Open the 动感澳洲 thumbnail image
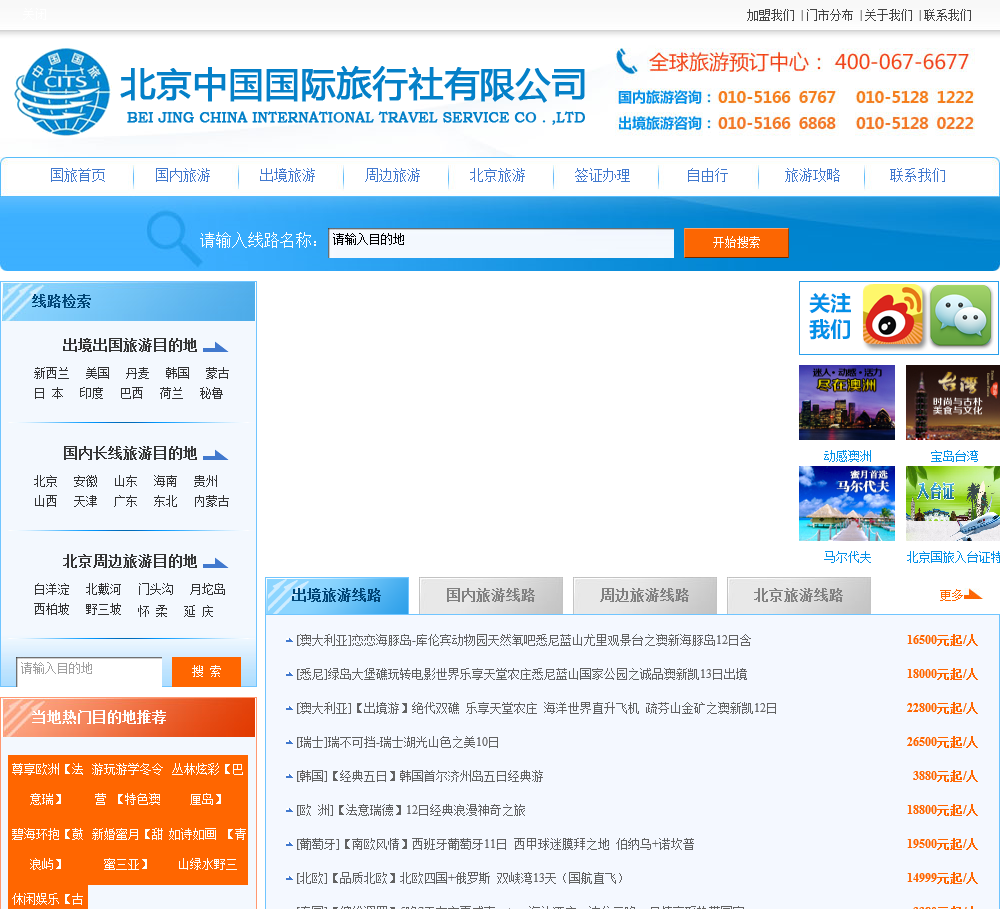1000x909 pixels. (847, 403)
